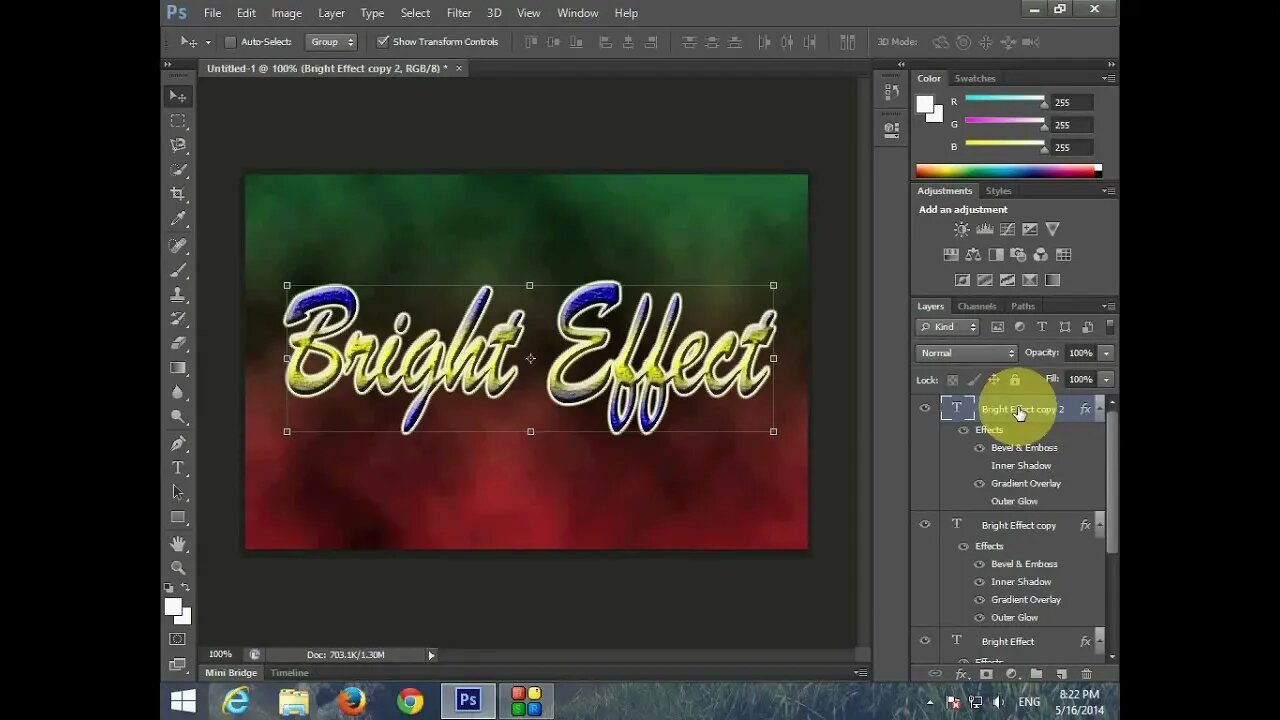Viewport: 1280px width, 720px height.
Task: Open the Layers panel flyout menu
Action: tap(1108, 306)
